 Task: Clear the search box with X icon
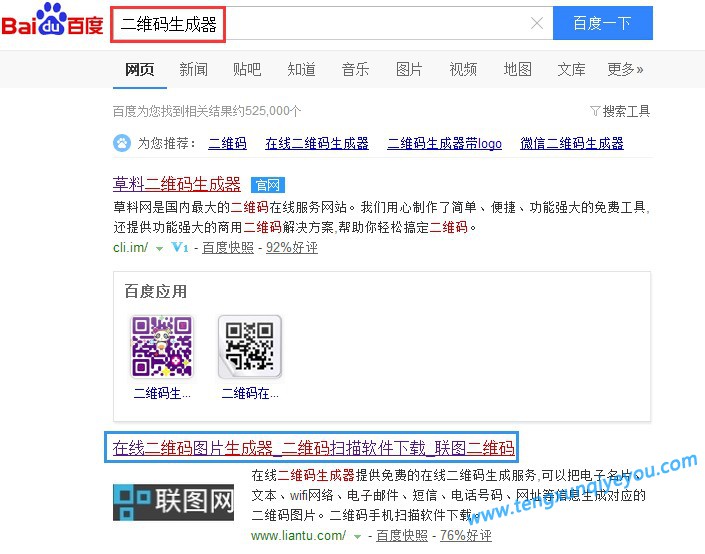(537, 23)
